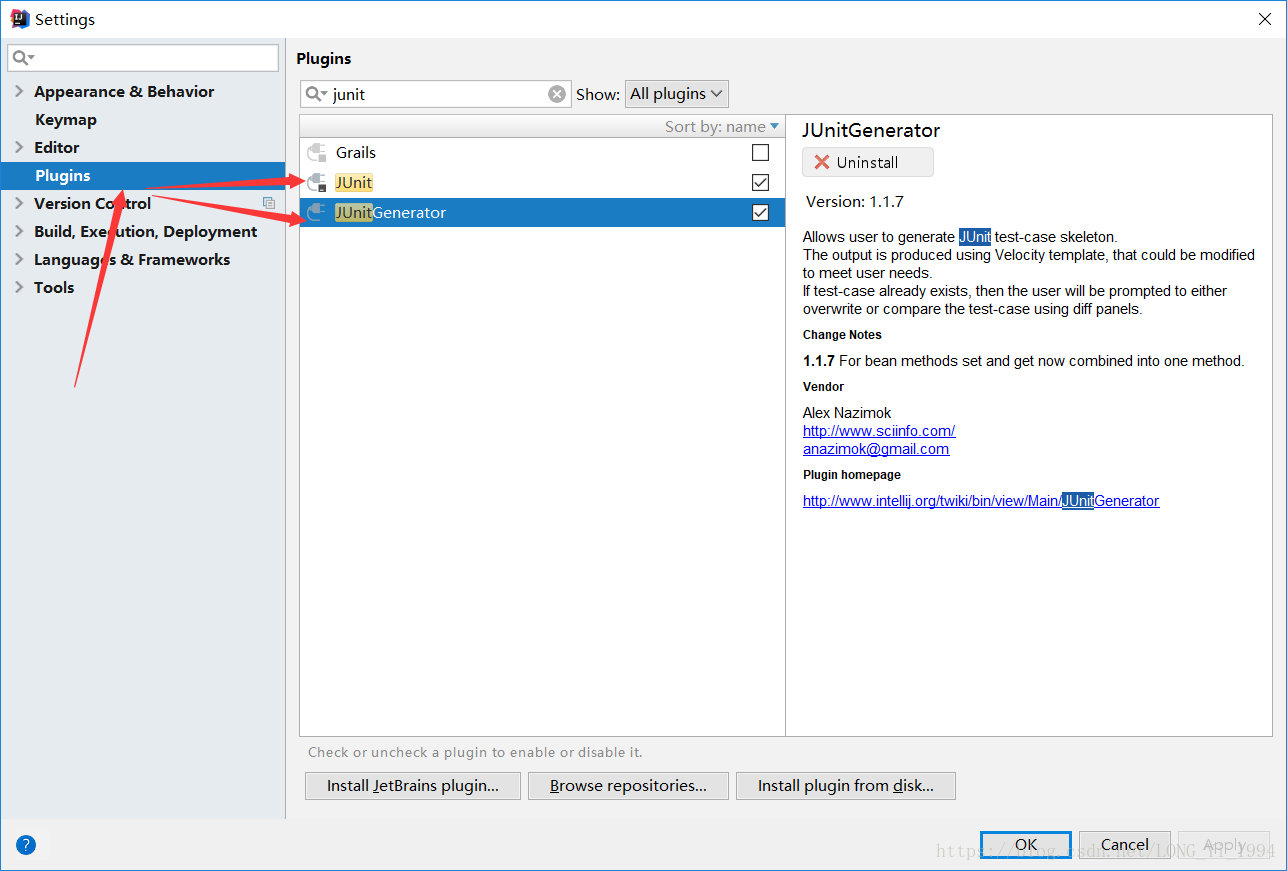Screen dimensions: 1287x871
Task: Click Install JetBrains plugin button
Action: (x=413, y=786)
